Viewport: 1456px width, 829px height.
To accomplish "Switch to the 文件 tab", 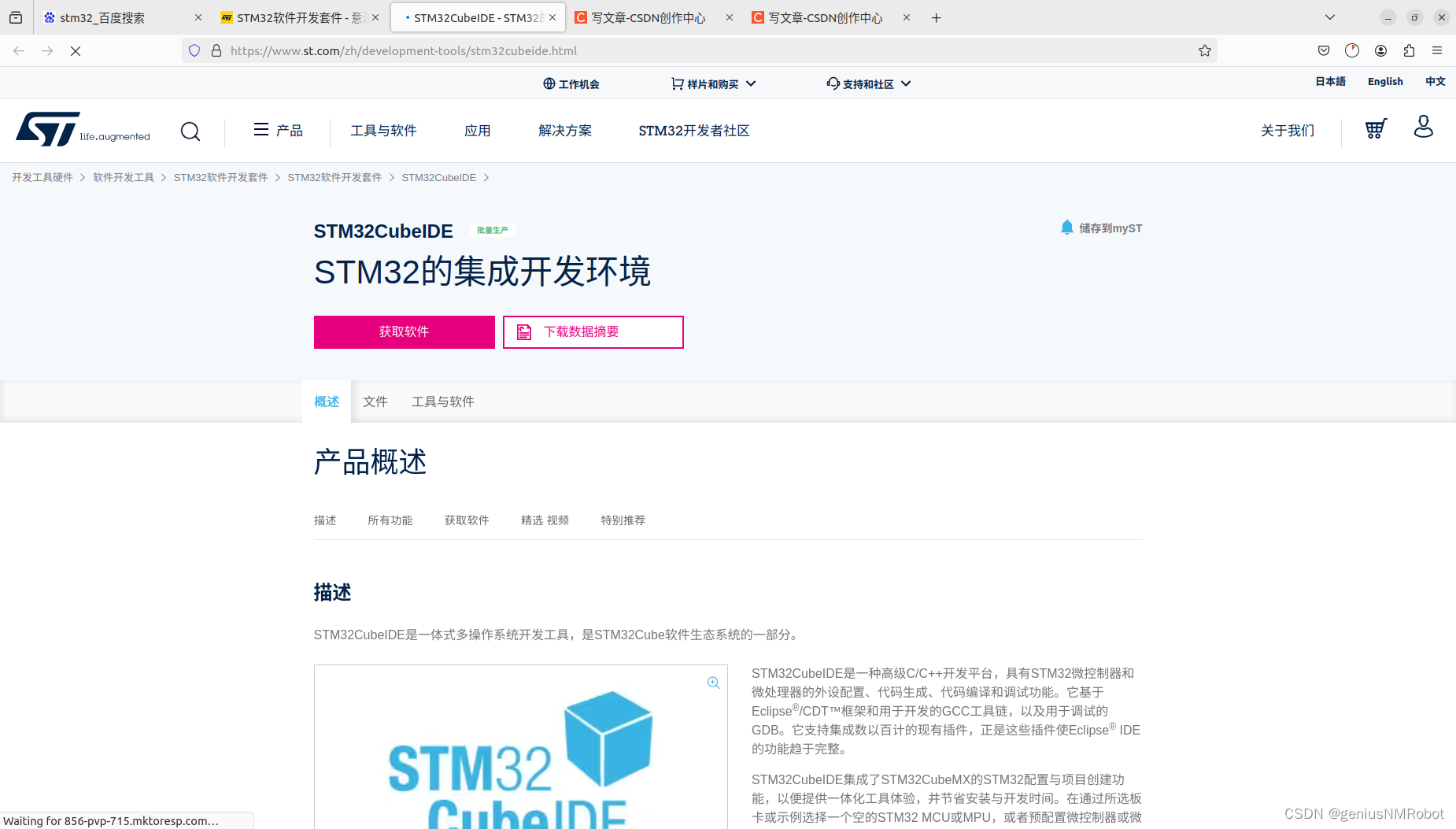I will [x=375, y=402].
